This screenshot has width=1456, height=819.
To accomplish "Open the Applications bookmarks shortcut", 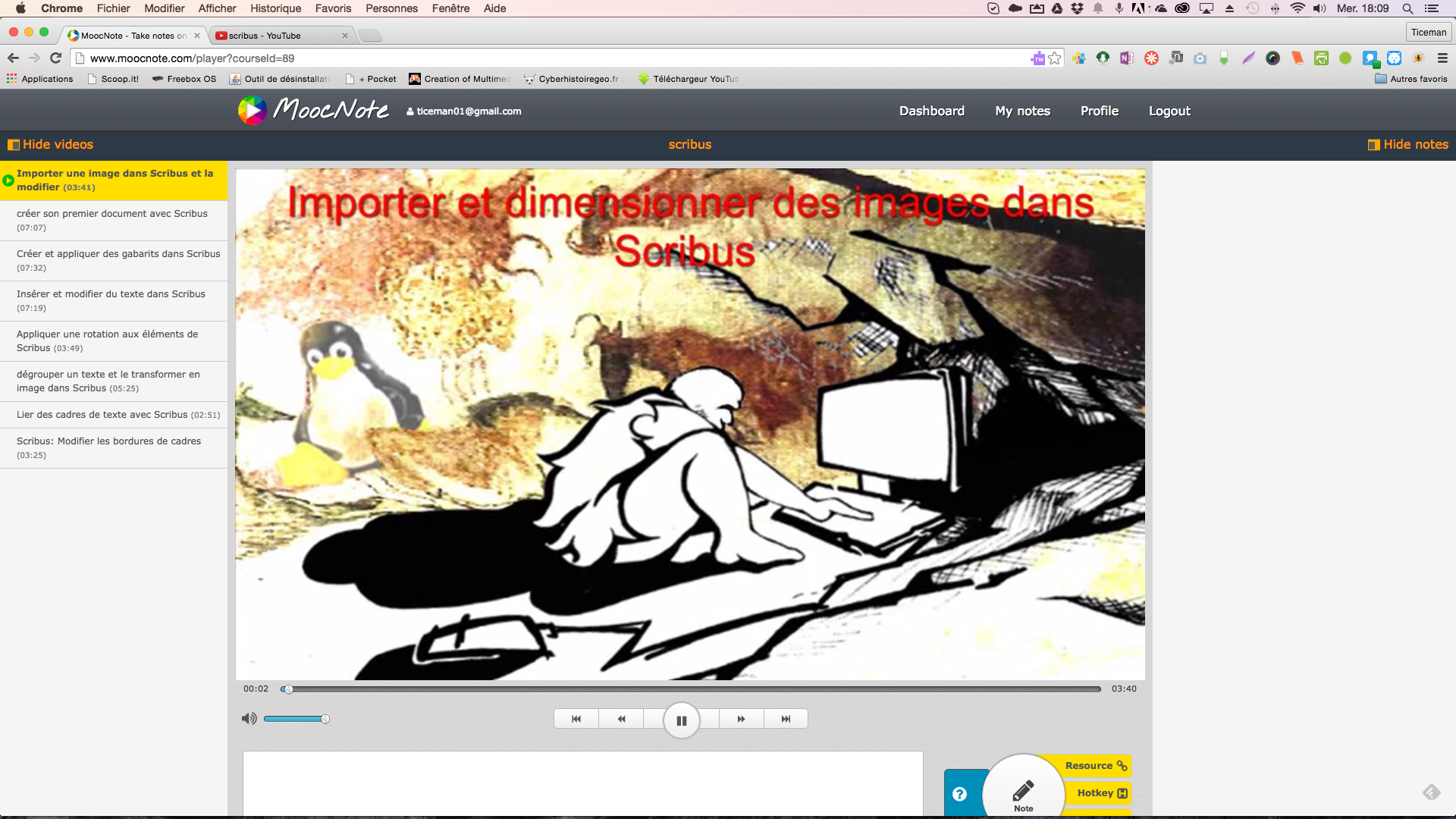I will [x=39, y=79].
